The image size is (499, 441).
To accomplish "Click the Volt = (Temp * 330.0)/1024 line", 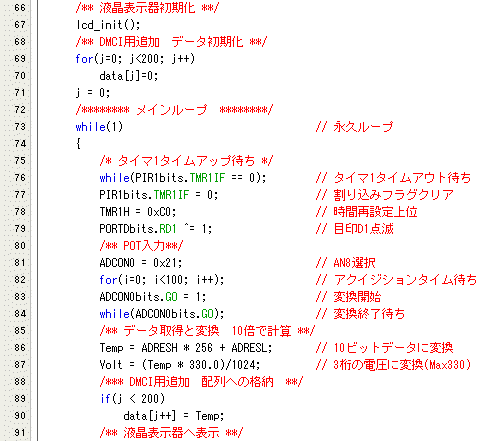I will pos(180,365).
